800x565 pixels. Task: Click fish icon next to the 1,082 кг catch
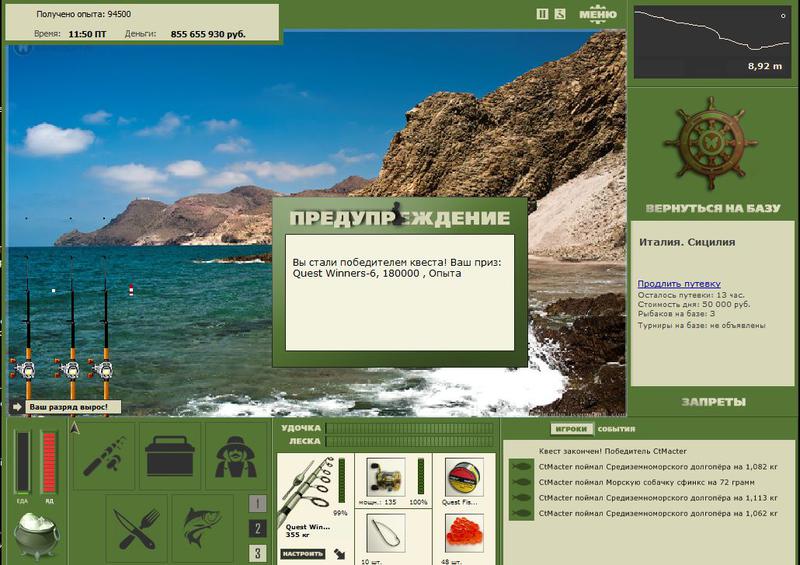[520, 466]
